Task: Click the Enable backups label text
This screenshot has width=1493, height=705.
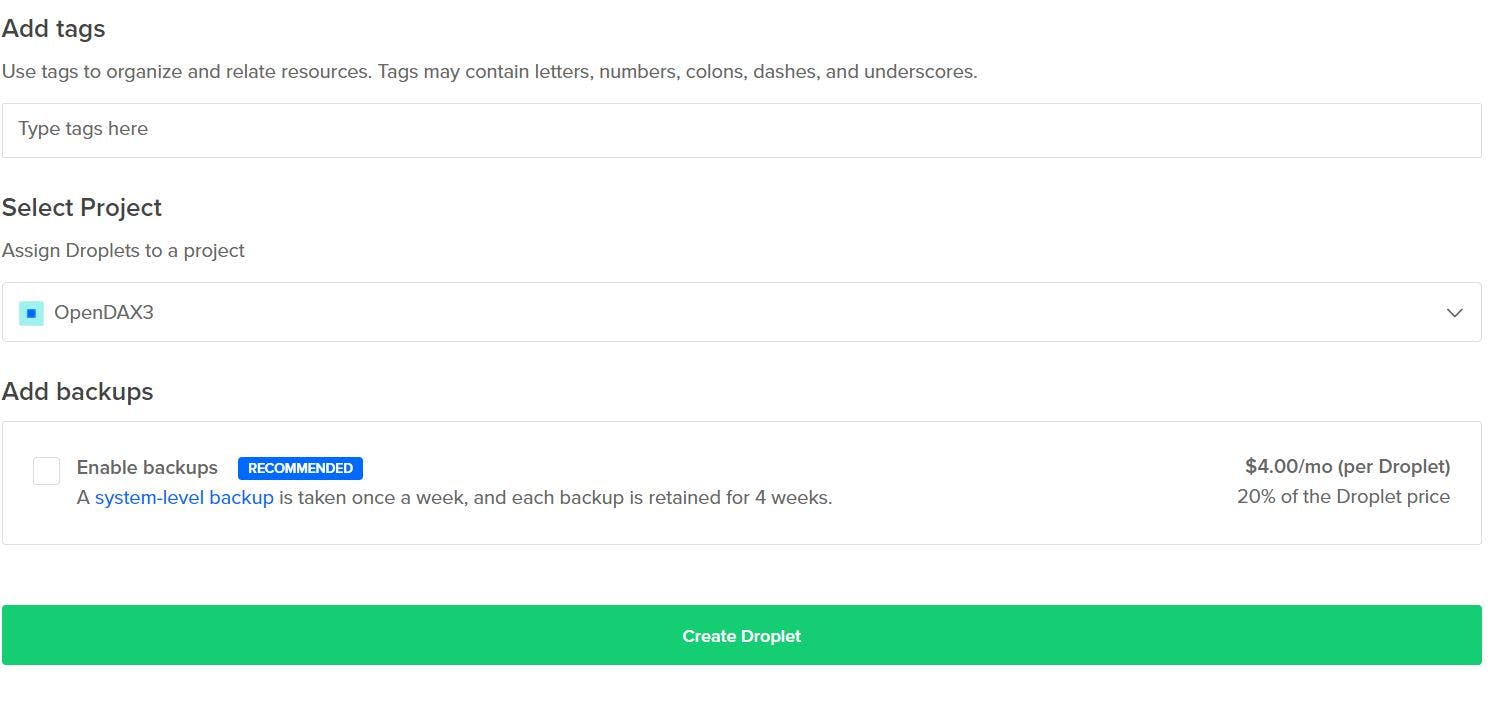Action: pos(147,467)
